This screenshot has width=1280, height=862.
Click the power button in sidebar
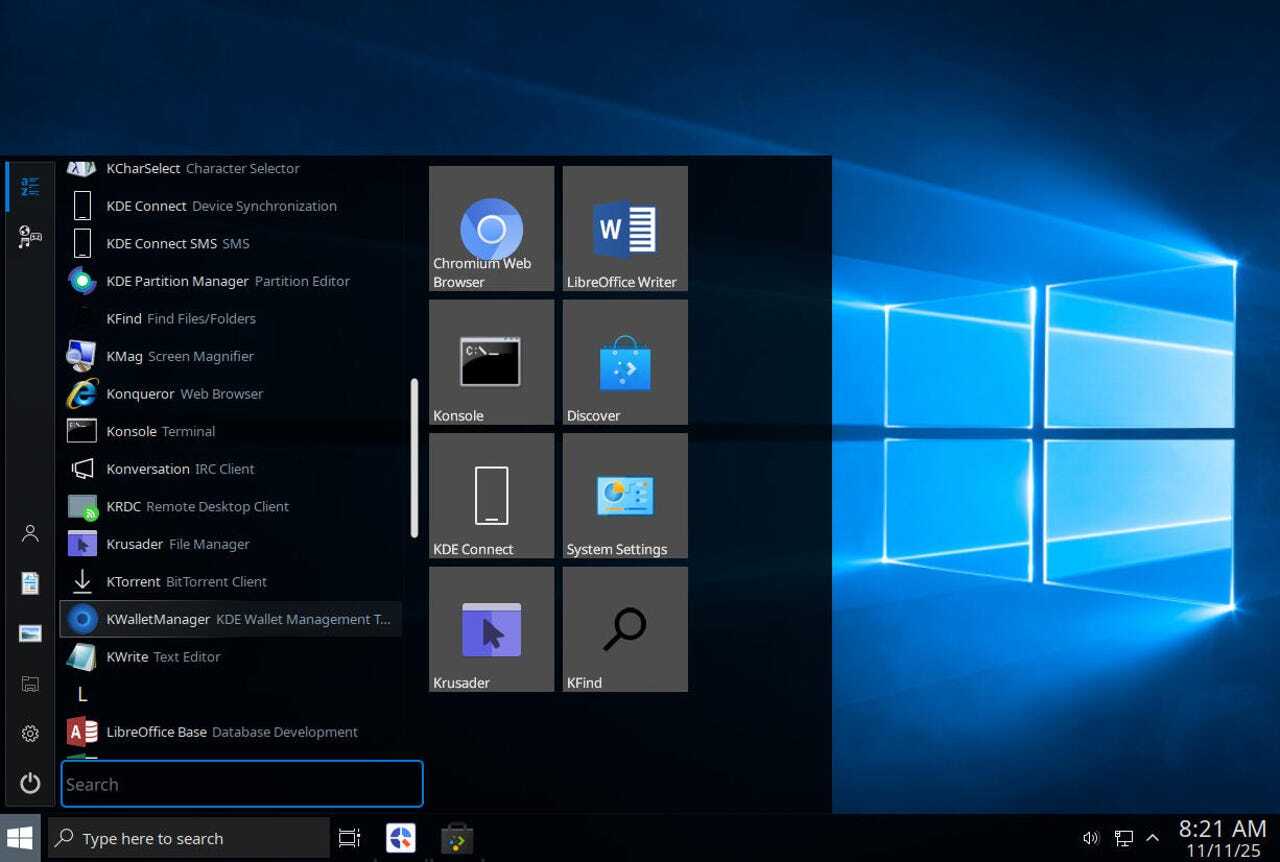30,783
